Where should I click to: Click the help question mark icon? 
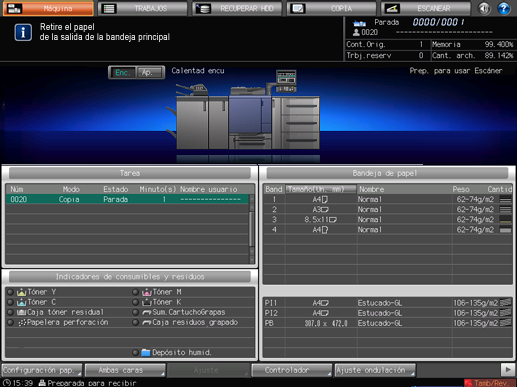click(x=503, y=8)
